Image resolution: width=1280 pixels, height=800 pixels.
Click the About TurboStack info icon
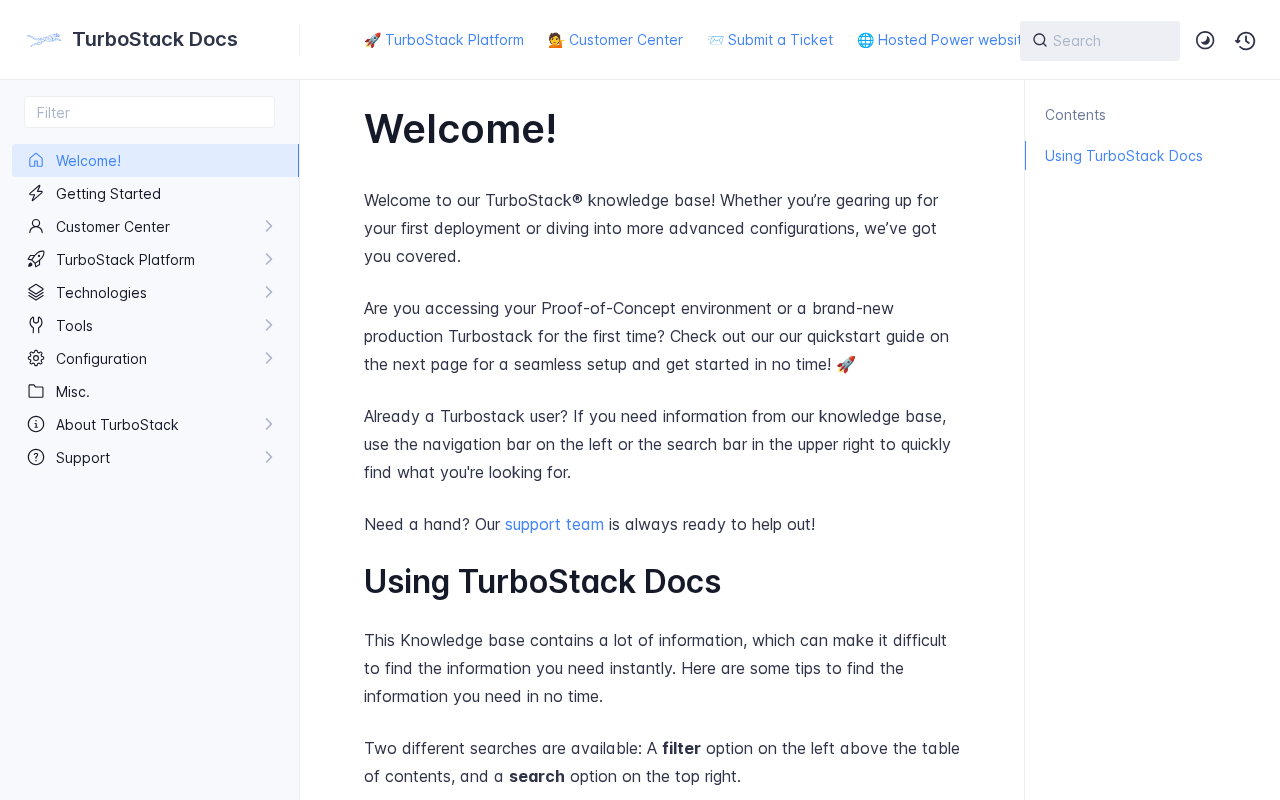click(x=36, y=424)
